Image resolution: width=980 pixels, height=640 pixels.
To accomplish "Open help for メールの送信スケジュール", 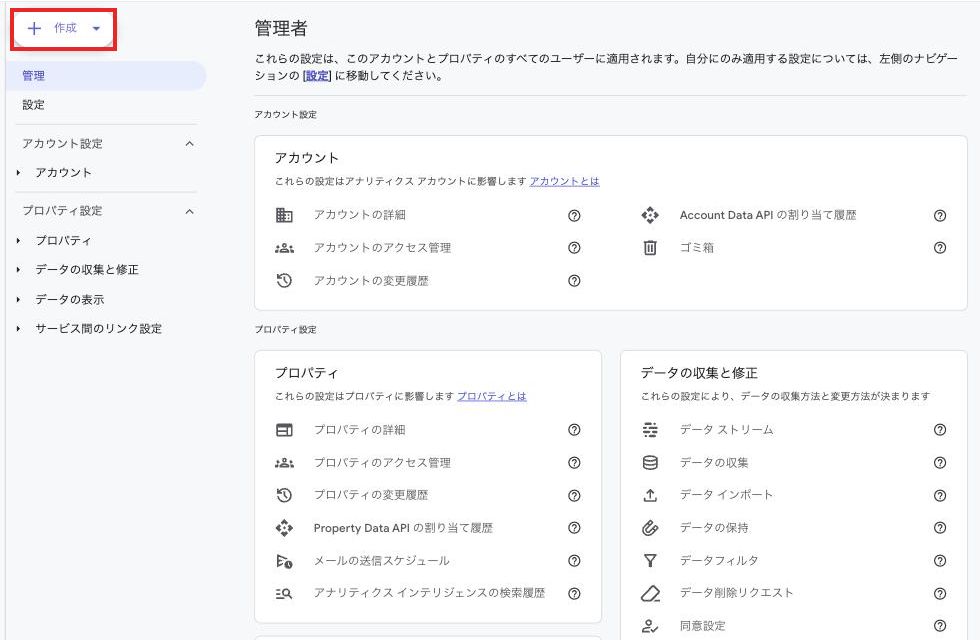I will click(574, 561).
